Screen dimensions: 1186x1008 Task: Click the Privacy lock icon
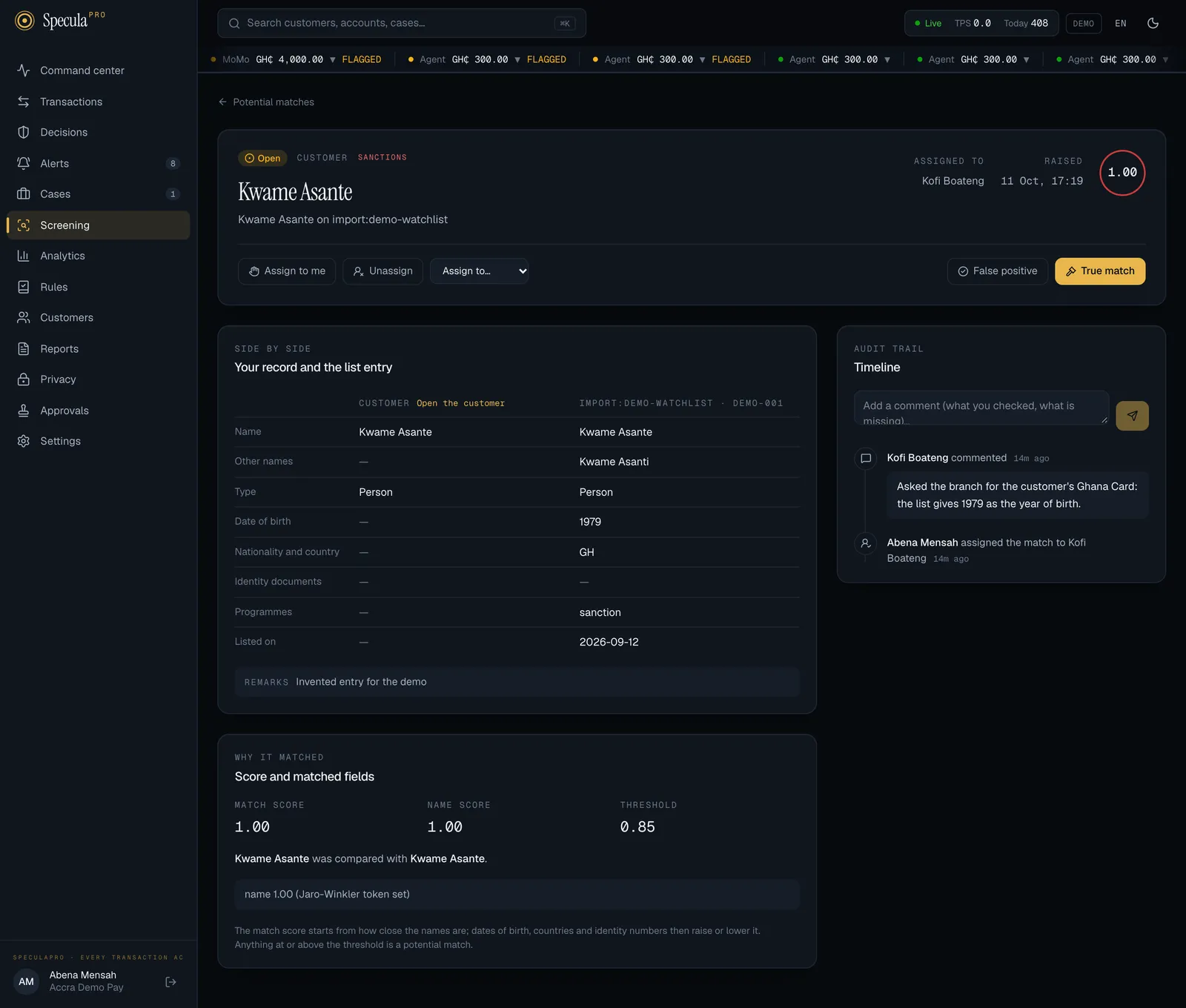coord(24,379)
